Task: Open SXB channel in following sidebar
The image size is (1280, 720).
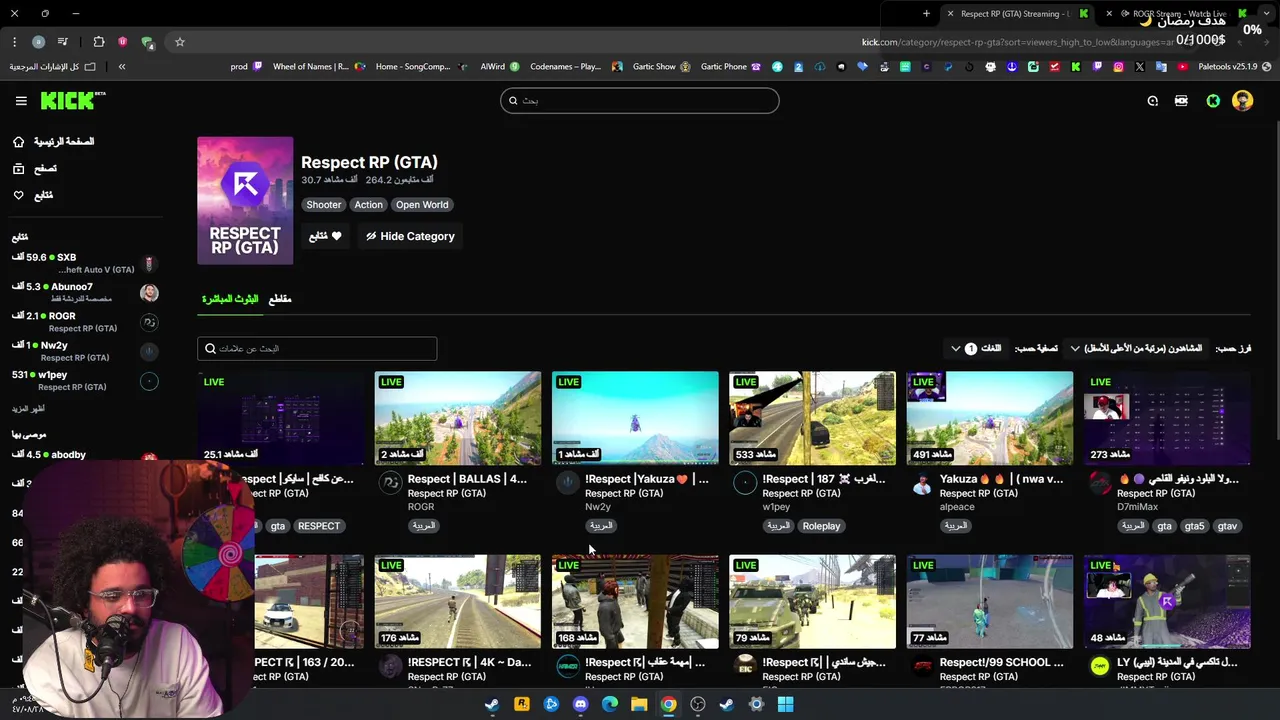Action: pos(84,263)
